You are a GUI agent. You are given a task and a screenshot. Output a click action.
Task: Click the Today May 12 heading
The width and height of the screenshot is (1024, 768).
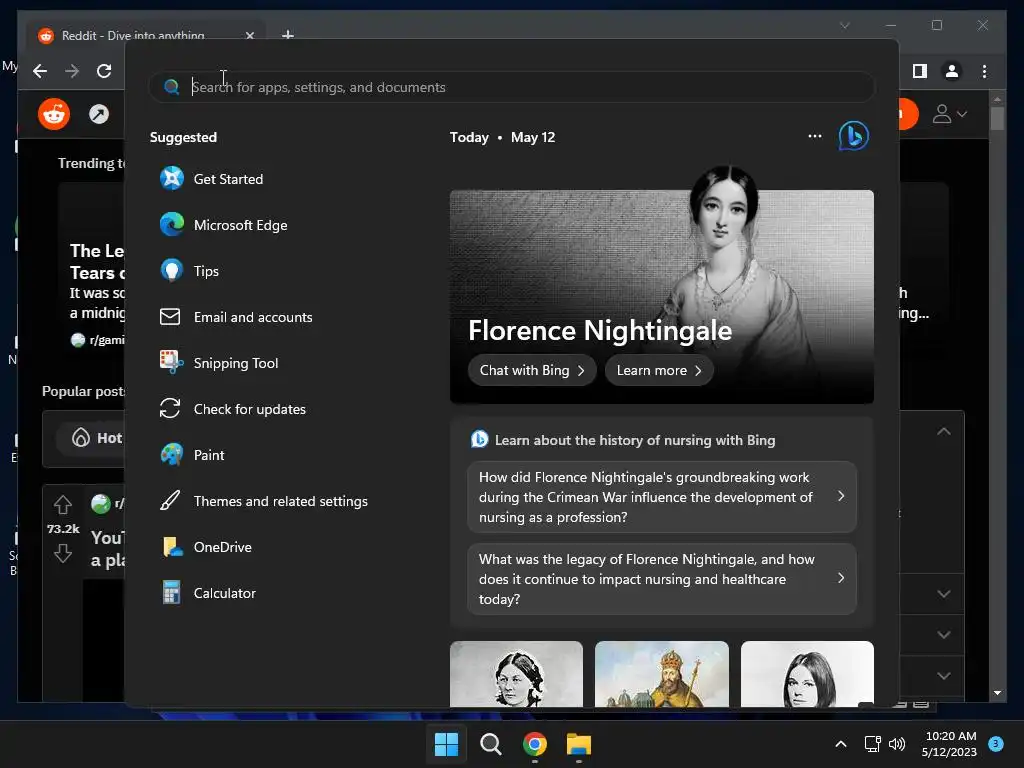(502, 137)
